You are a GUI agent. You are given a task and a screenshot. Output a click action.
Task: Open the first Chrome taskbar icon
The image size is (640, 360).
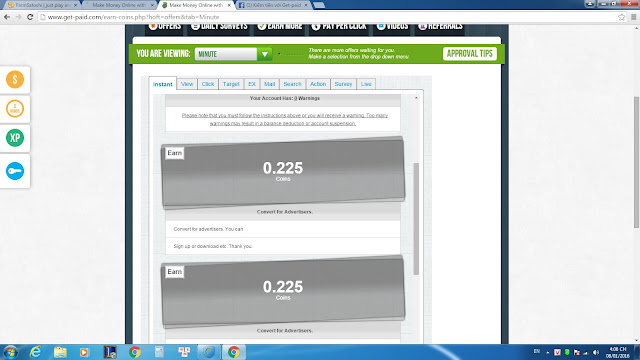coord(135,352)
